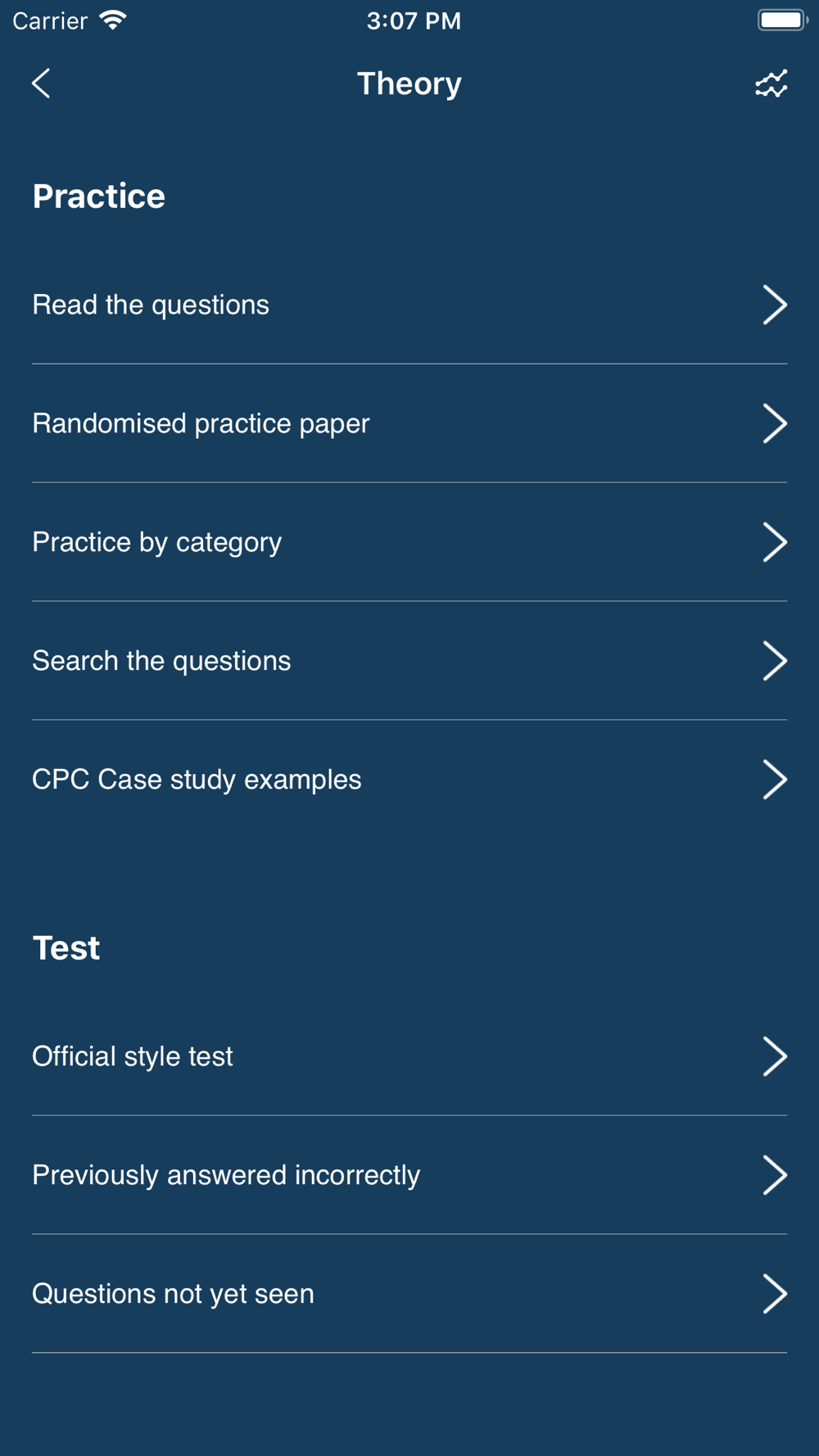Viewport: 819px width, 1456px height.
Task: Open Practice by category
Action: coord(409,542)
